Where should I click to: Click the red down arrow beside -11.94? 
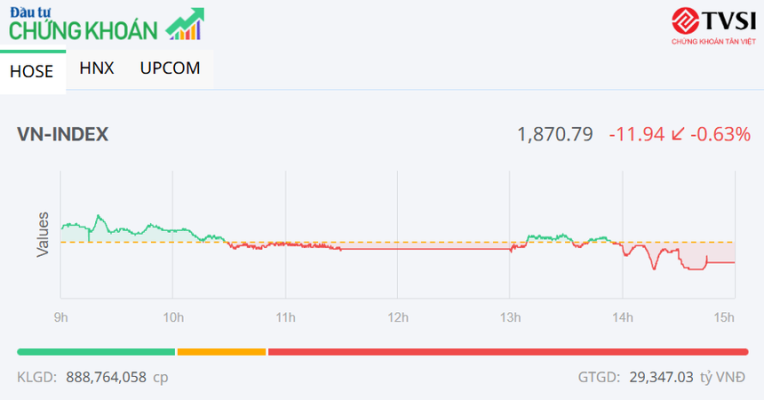(677, 134)
